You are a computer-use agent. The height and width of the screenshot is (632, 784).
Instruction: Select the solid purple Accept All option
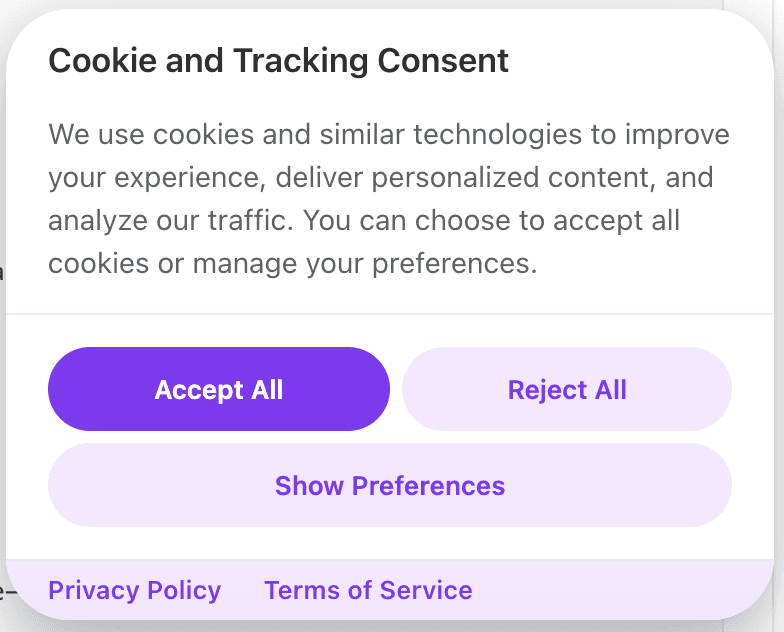click(218, 389)
